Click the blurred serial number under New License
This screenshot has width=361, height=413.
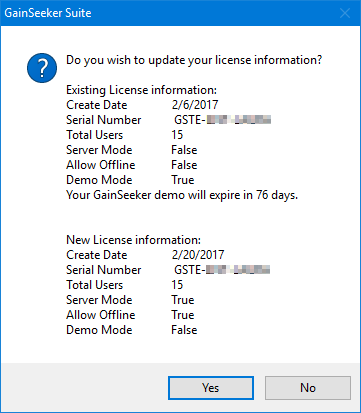pyautogui.click(x=222, y=270)
